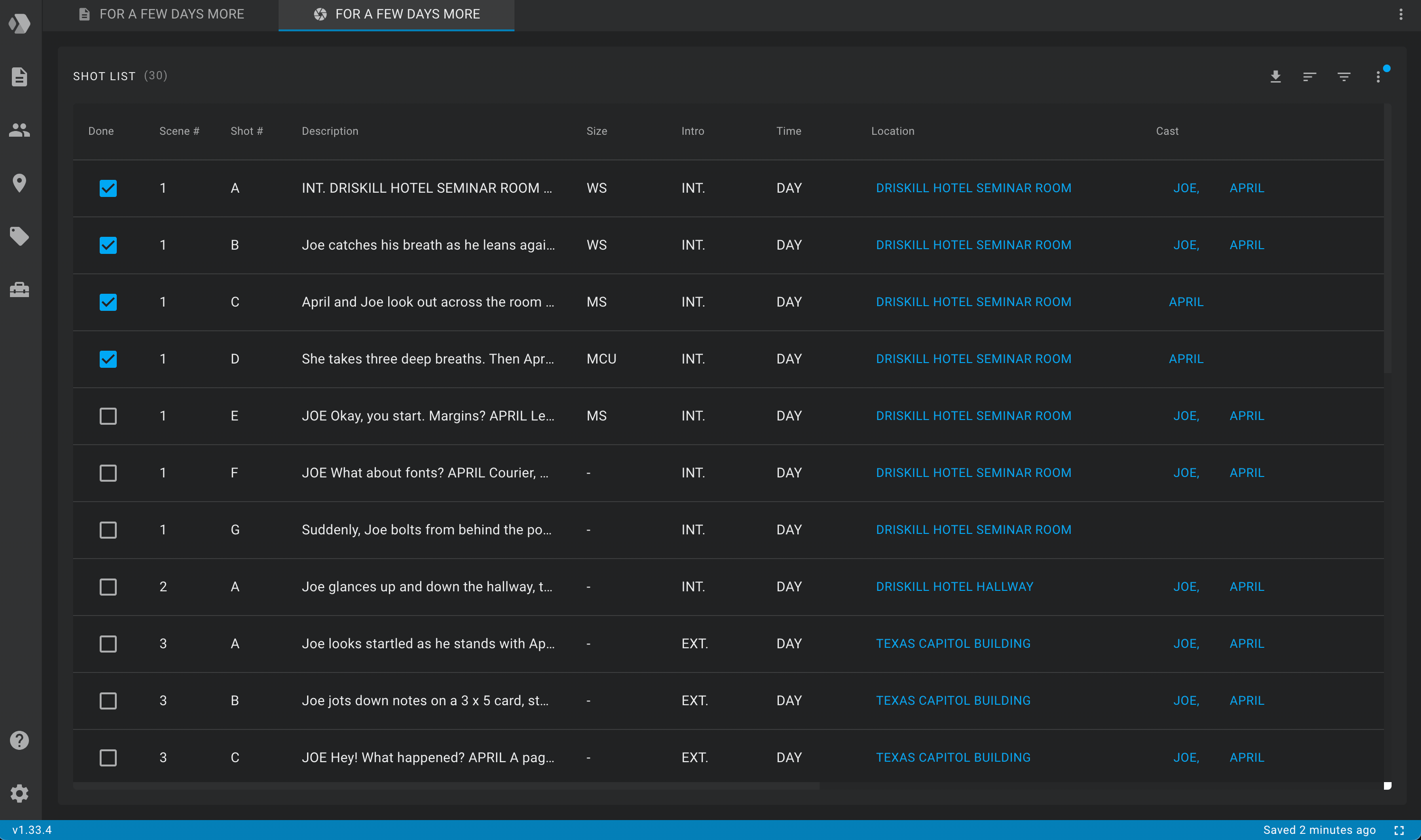
Task: Open the help question mark icon
Action: (19, 740)
